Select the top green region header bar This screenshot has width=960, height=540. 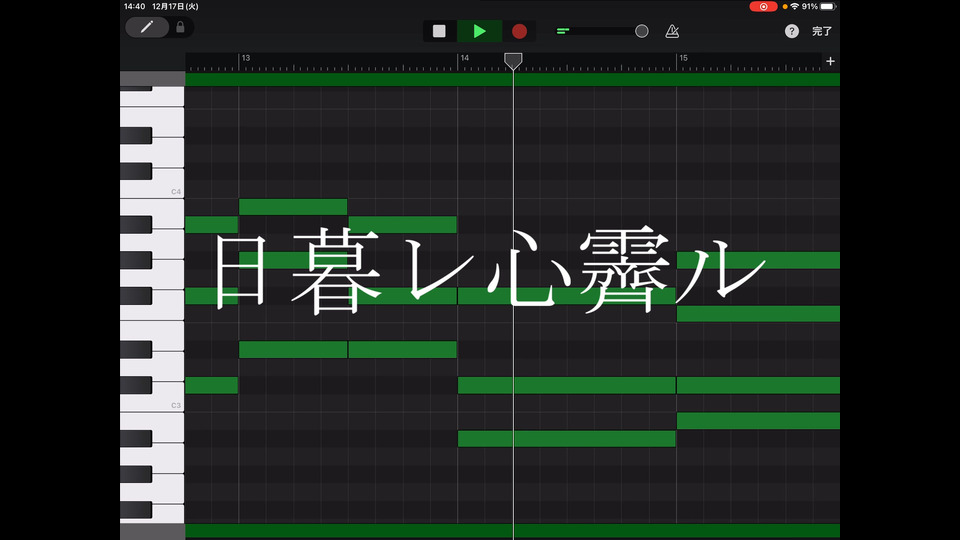tap(512, 79)
